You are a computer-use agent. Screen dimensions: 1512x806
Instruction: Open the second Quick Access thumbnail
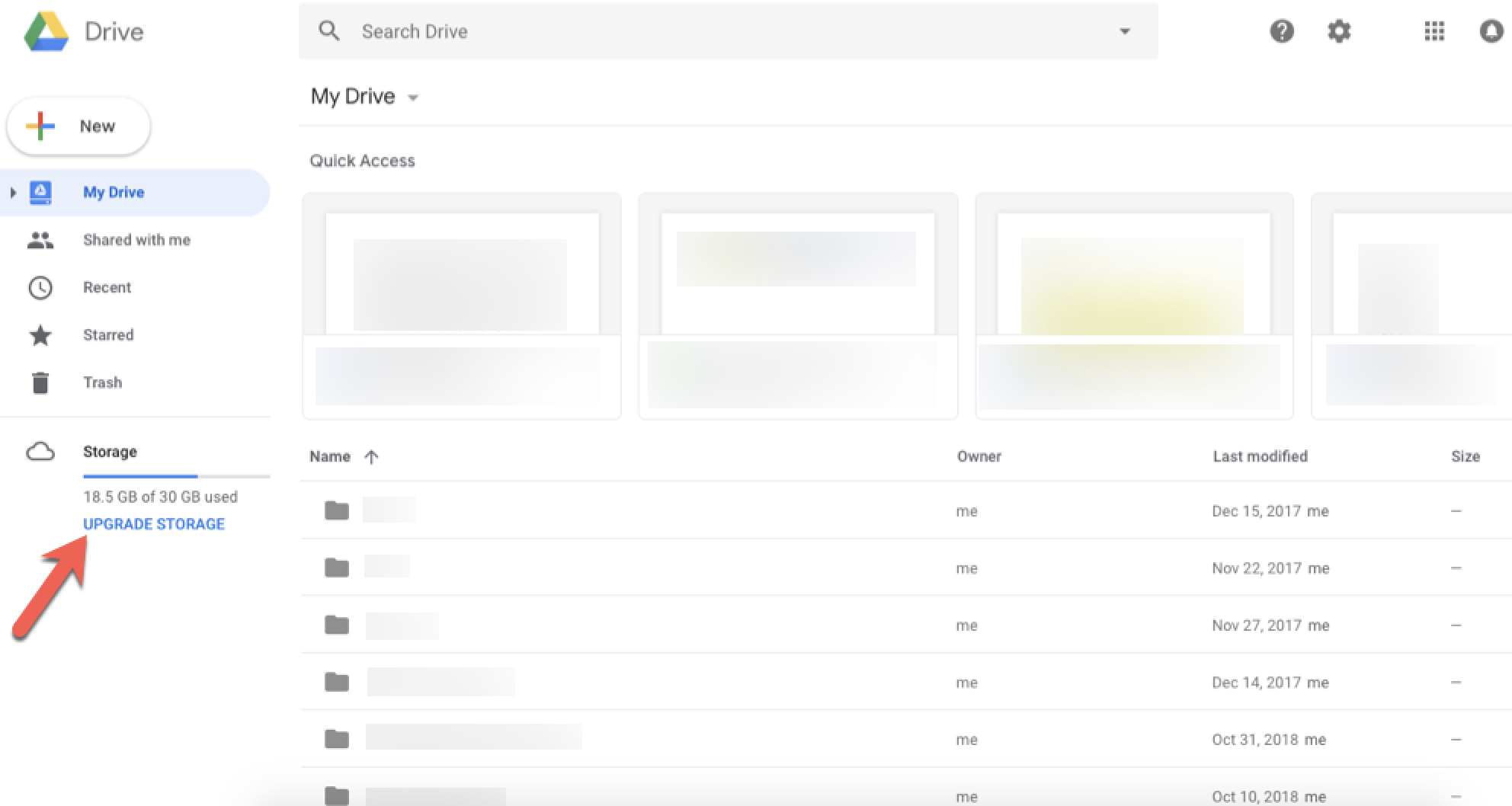coord(798,305)
